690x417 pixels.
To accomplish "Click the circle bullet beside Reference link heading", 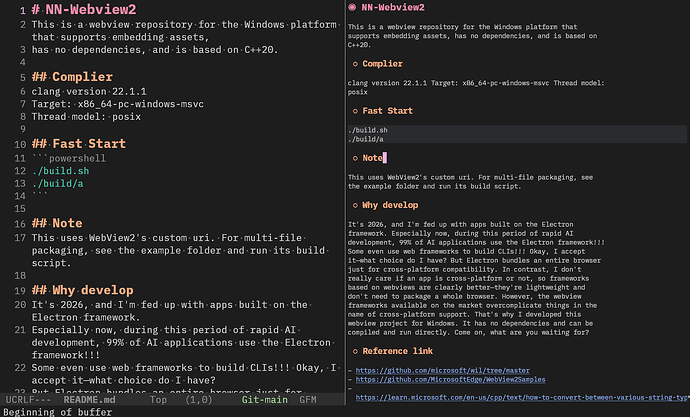I will pyautogui.click(x=355, y=351).
